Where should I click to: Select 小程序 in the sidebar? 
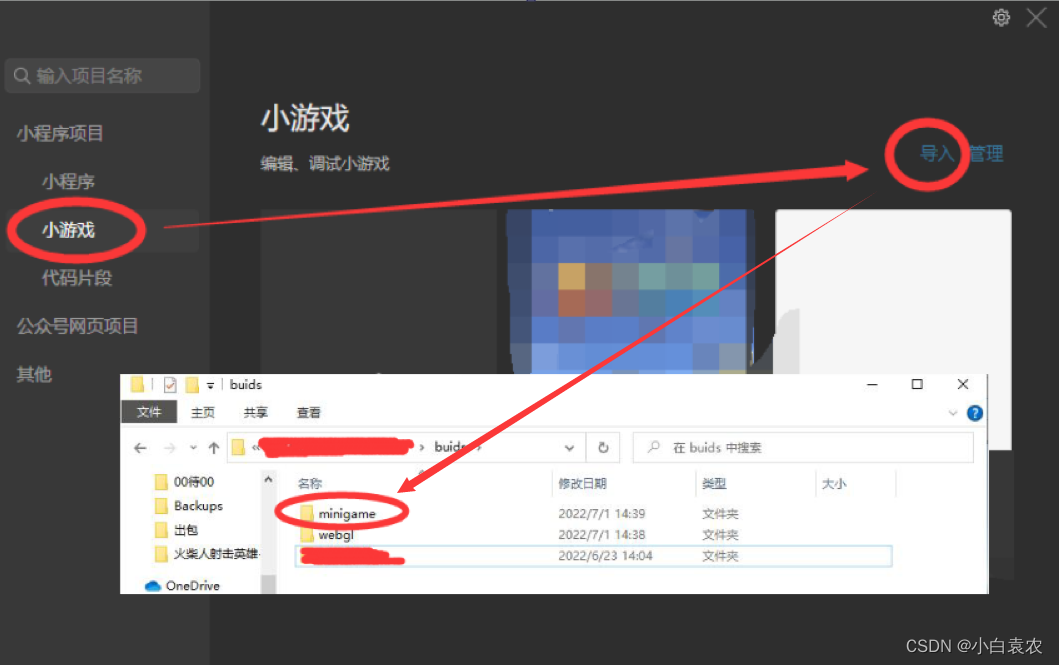pos(68,182)
